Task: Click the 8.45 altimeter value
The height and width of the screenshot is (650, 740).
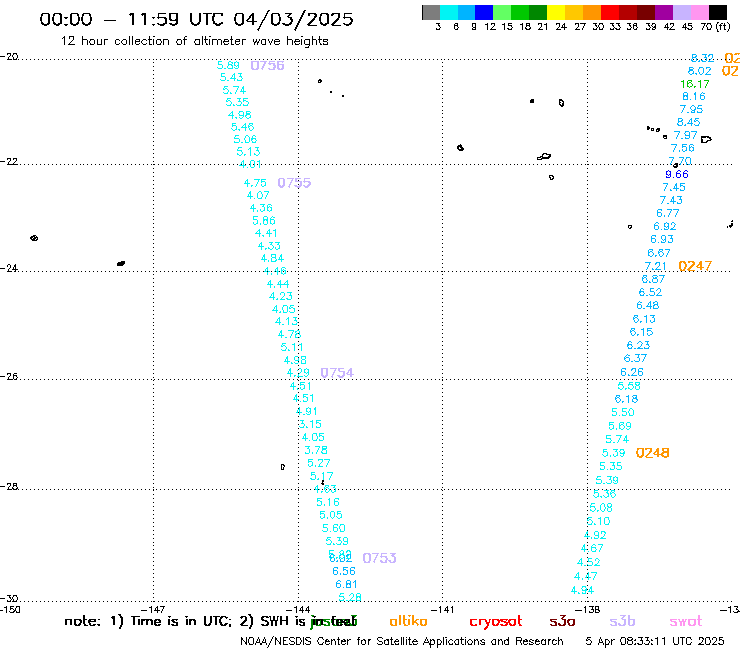Action: [689, 122]
